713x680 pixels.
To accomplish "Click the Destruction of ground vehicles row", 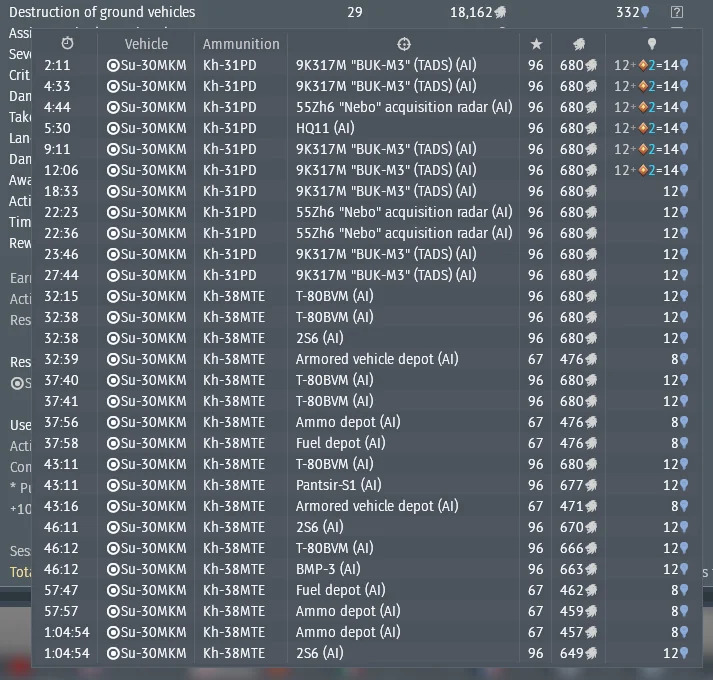I will (346, 12).
